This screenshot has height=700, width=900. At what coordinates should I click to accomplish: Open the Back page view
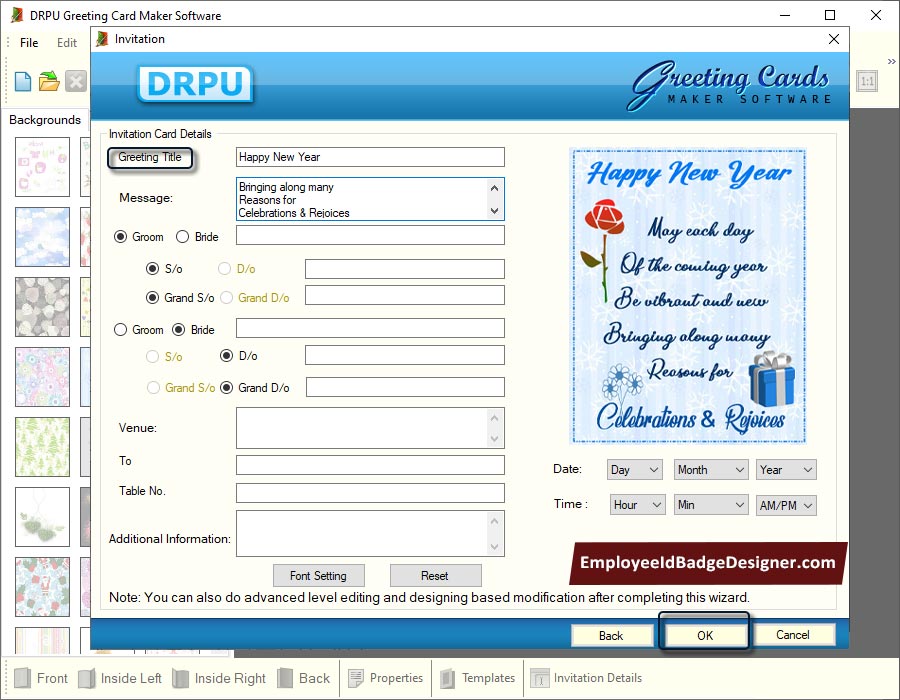[304, 678]
